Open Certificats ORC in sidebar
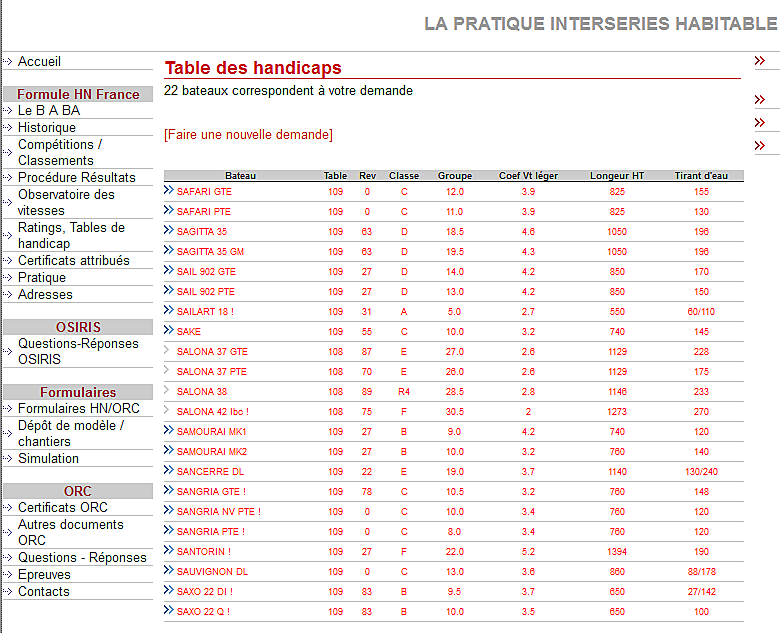The image size is (780, 633). pyautogui.click(x=62, y=508)
